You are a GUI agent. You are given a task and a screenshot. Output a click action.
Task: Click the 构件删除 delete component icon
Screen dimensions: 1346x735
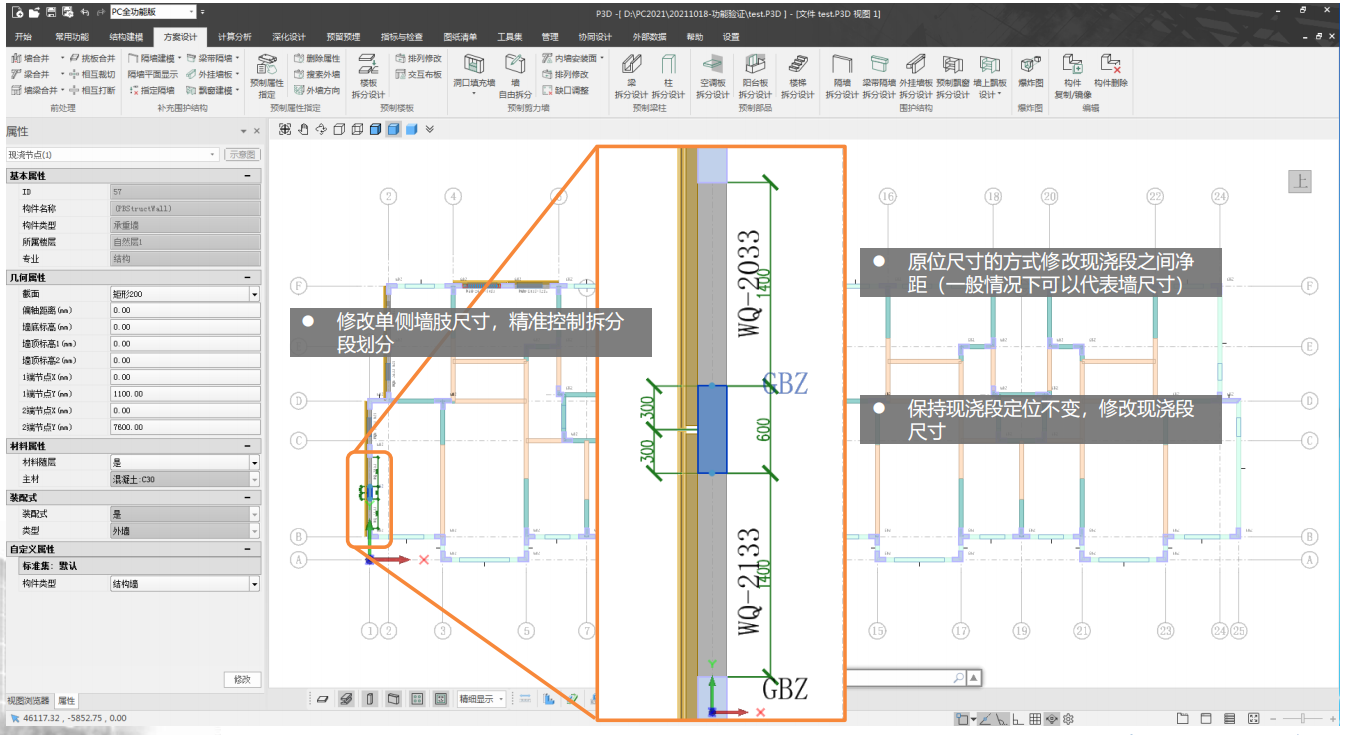coord(1110,65)
